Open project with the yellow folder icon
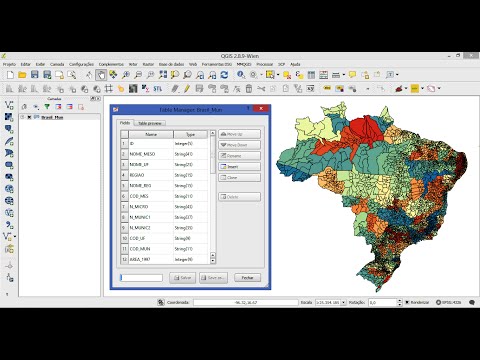This screenshot has height=360, width=480. pyautogui.click(x=22, y=75)
